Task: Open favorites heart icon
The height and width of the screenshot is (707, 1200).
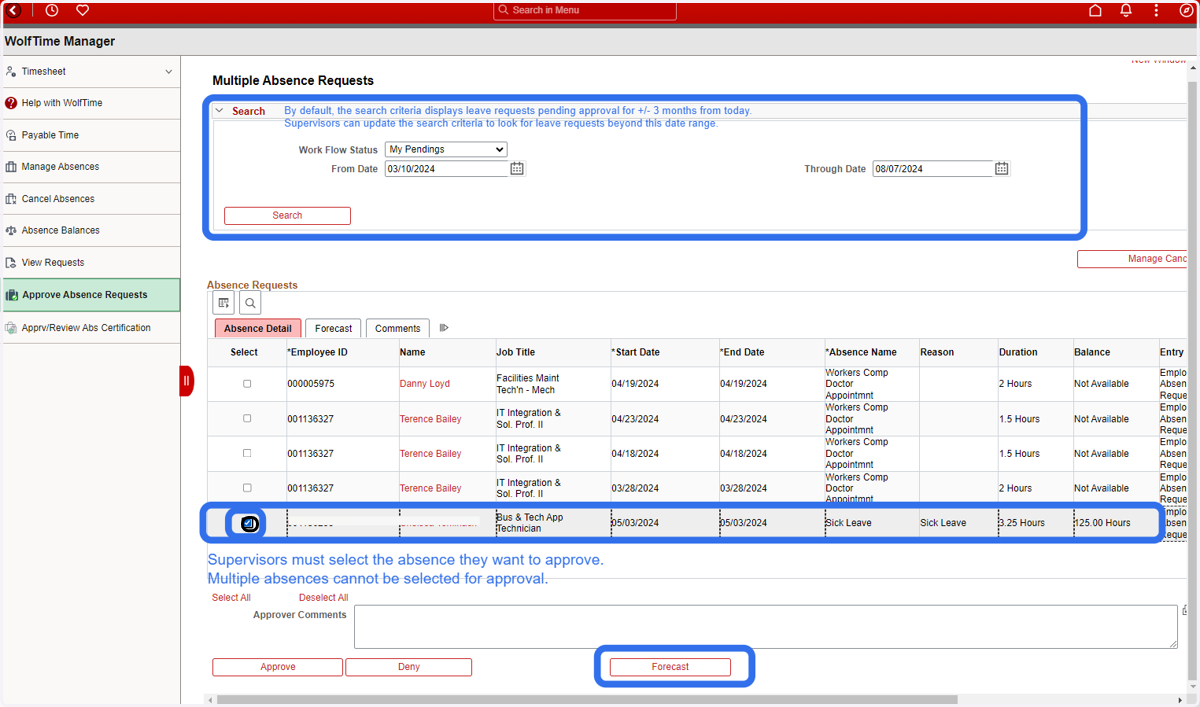Action: (x=83, y=10)
